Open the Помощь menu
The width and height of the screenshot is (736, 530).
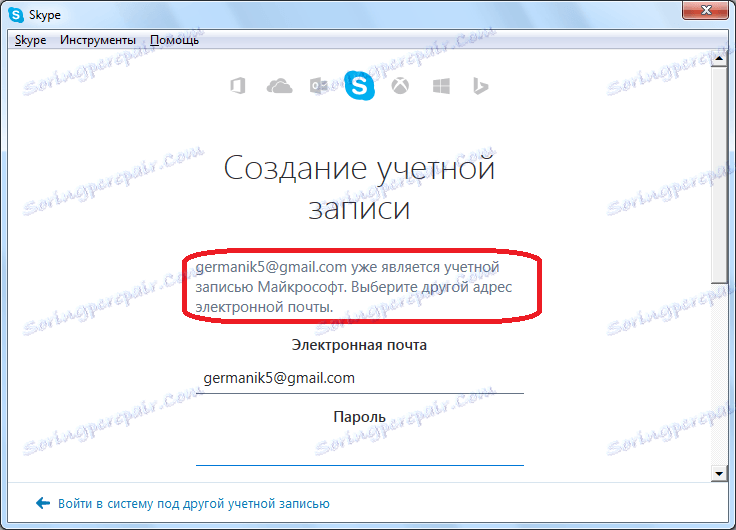pos(174,40)
